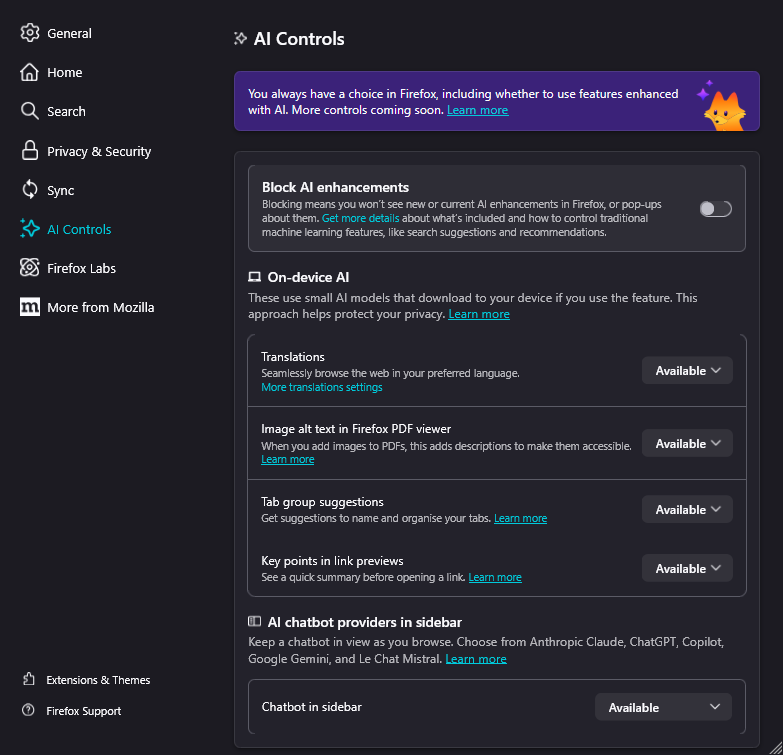The width and height of the screenshot is (783, 755).
Task: Open Sync using circular arrows icon
Action: [x=29, y=190]
